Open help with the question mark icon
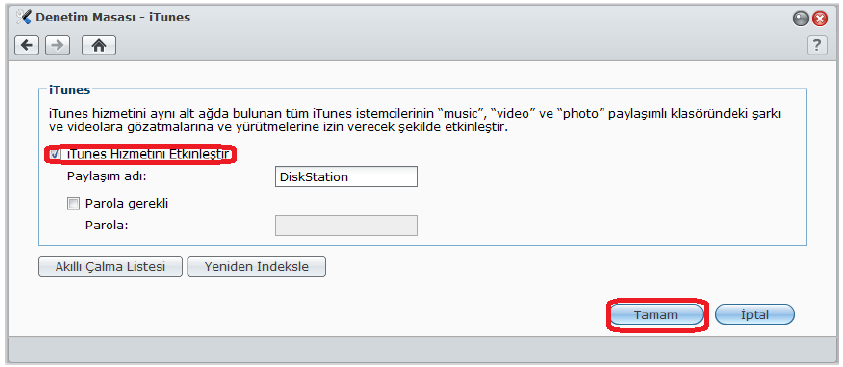843x367 pixels. coord(817,45)
